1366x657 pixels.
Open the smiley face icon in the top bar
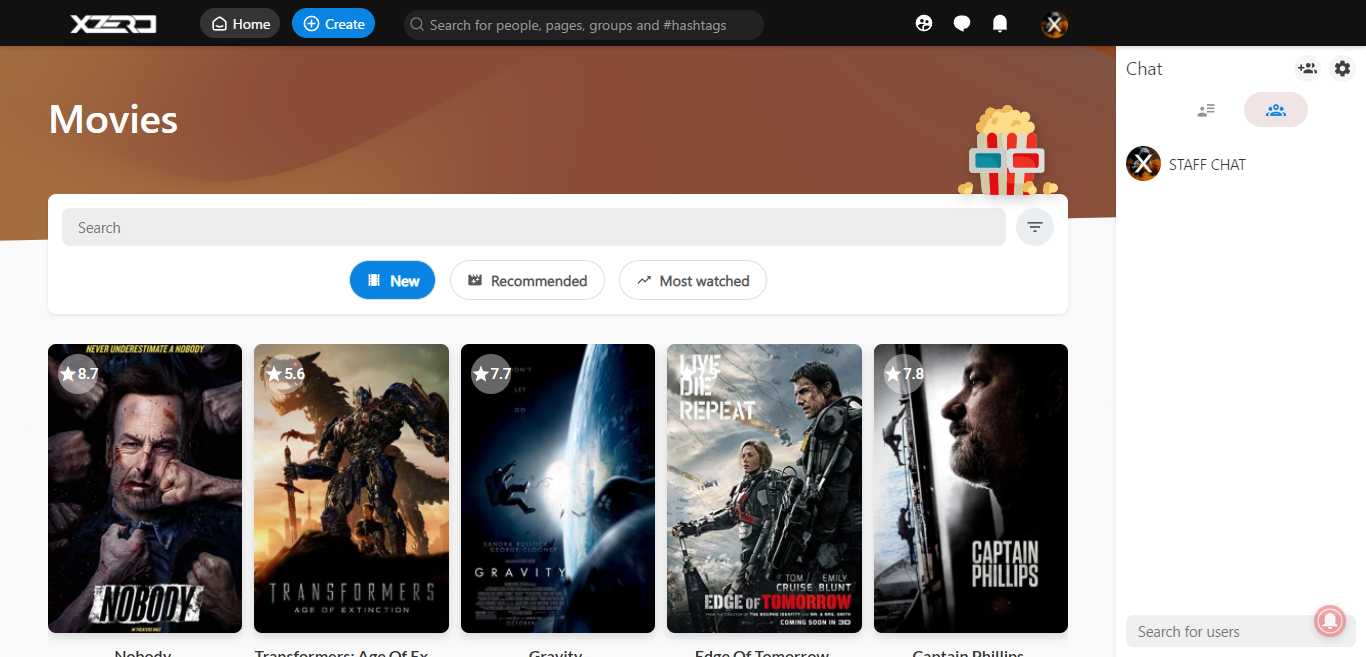point(924,24)
